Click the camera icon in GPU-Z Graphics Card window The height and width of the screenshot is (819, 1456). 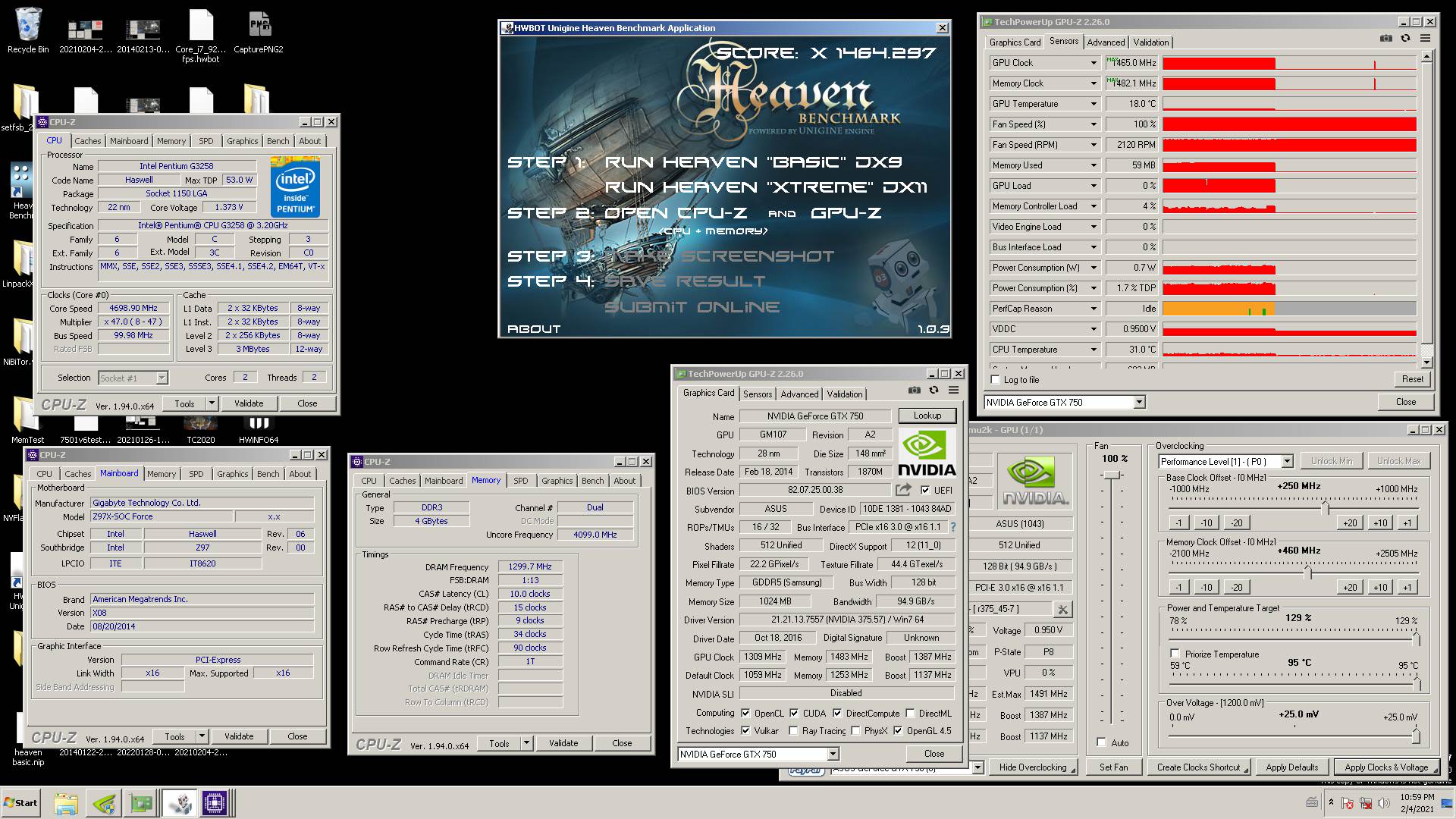[915, 390]
